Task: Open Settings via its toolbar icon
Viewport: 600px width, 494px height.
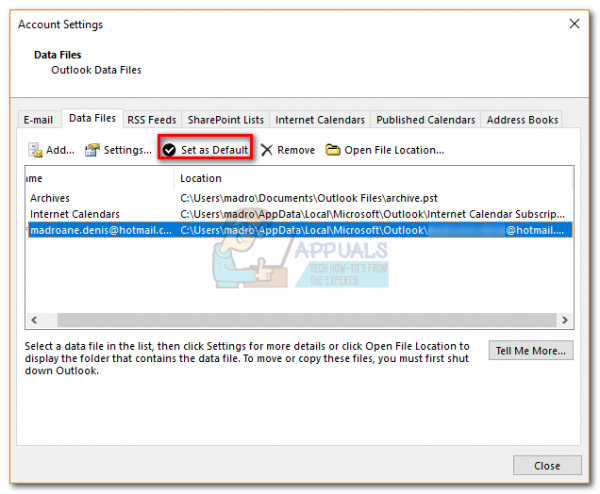Action: point(92,150)
